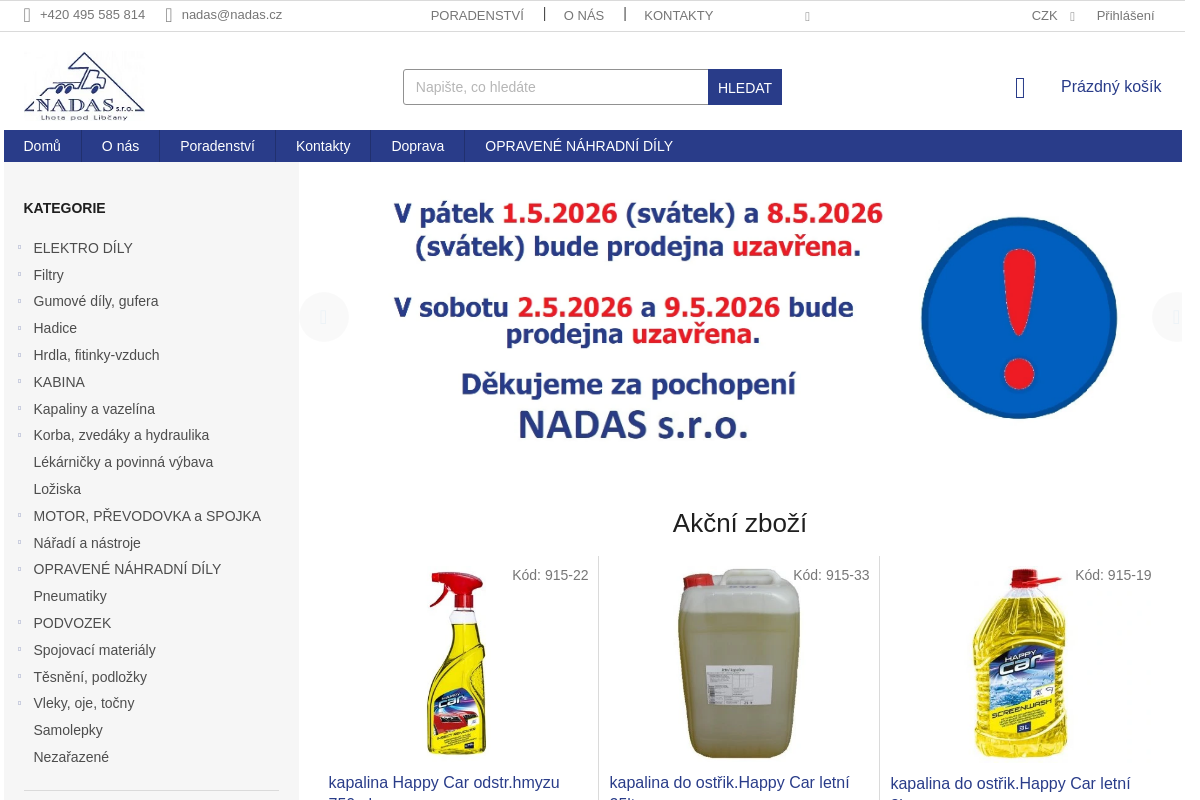
Task: Expand Kapaliny a vazelína category
Action: [x=19, y=408]
